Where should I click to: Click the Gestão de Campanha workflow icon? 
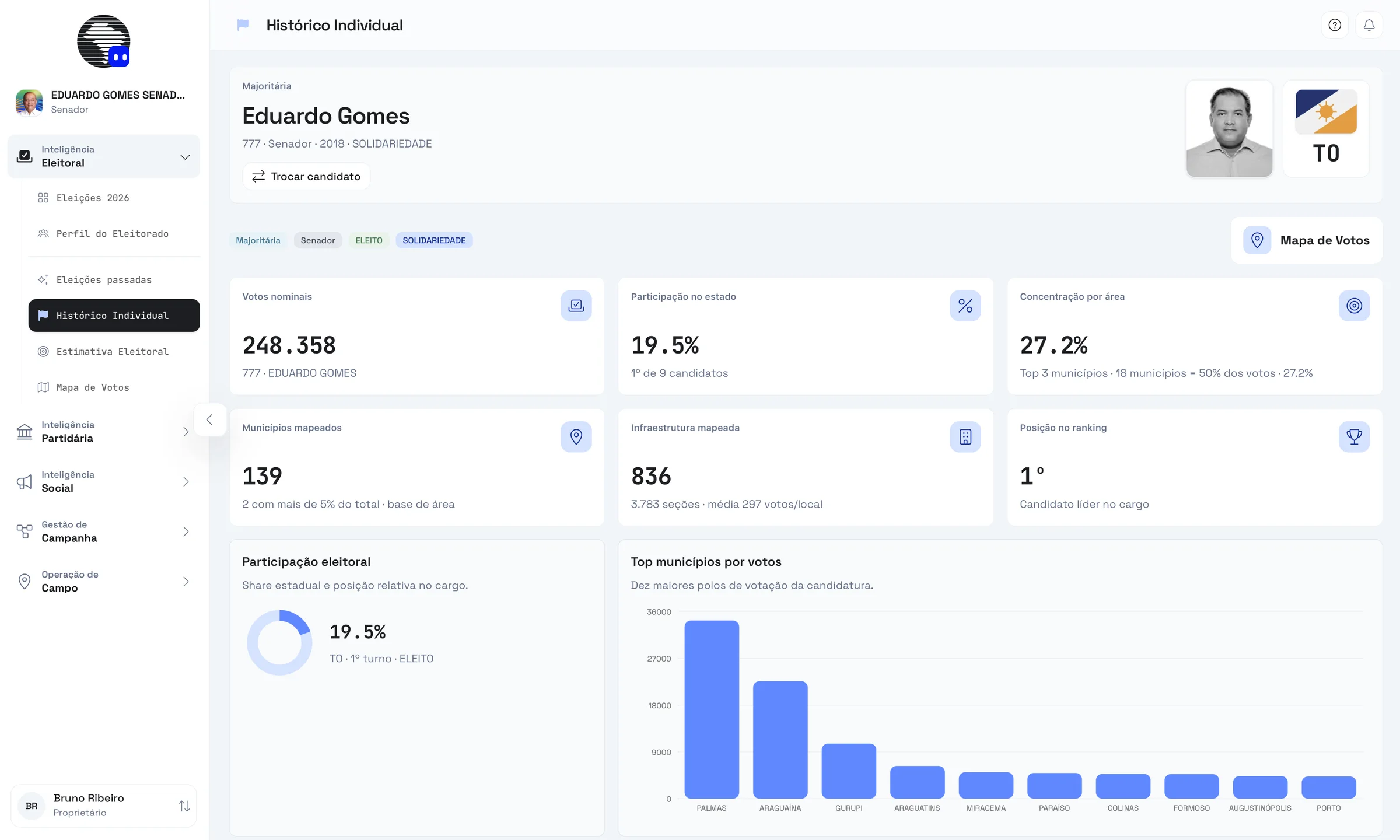(24, 531)
